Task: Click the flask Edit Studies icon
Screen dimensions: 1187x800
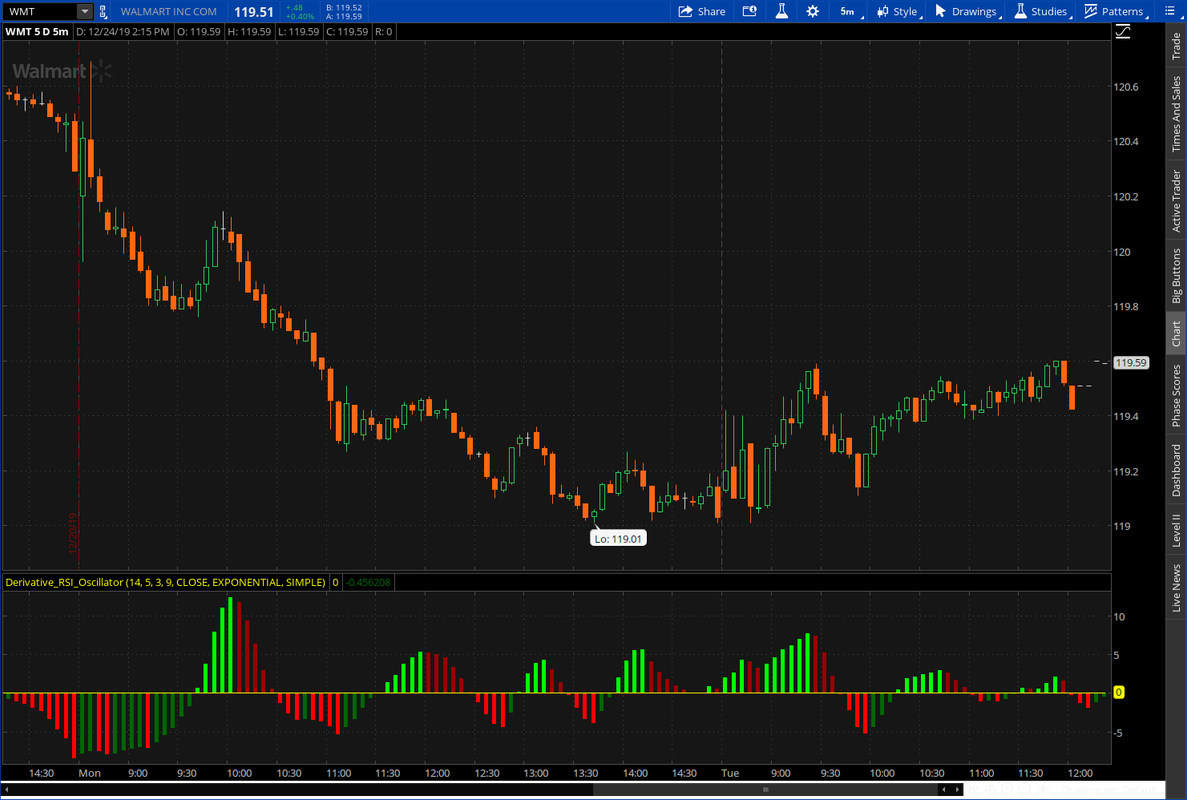Action: click(781, 11)
